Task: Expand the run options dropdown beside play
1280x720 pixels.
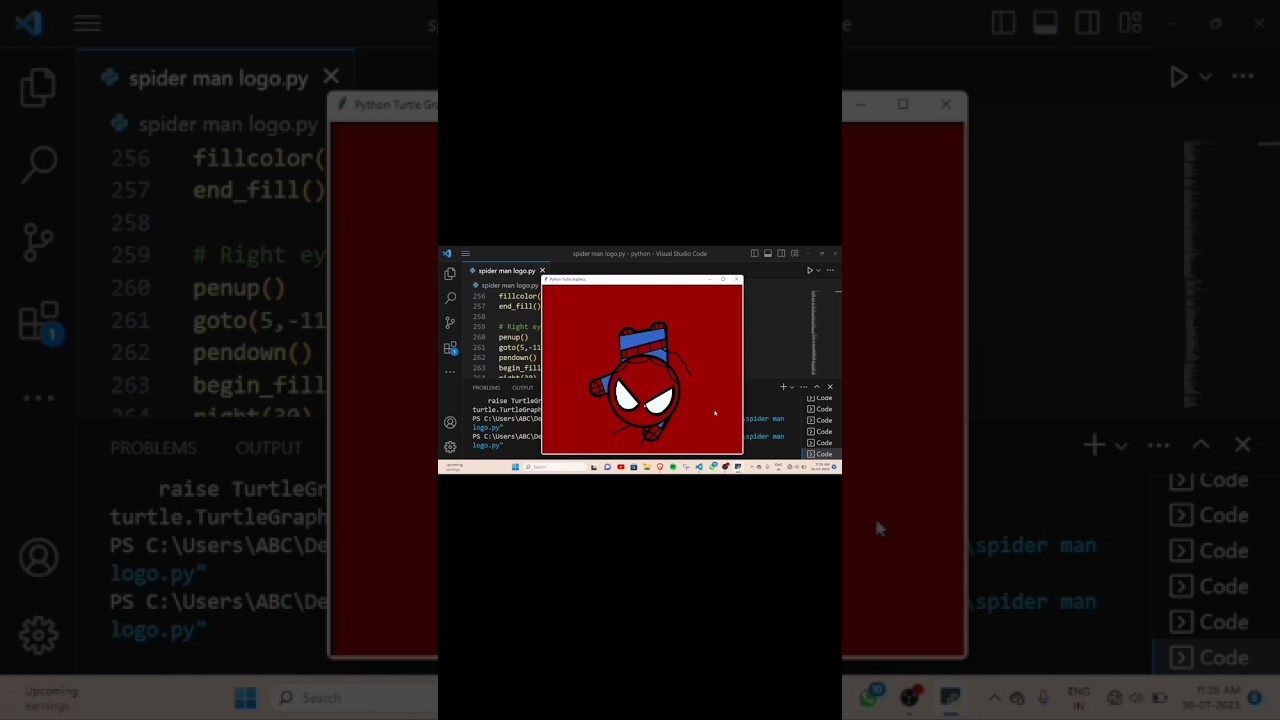Action: point(818,270)
